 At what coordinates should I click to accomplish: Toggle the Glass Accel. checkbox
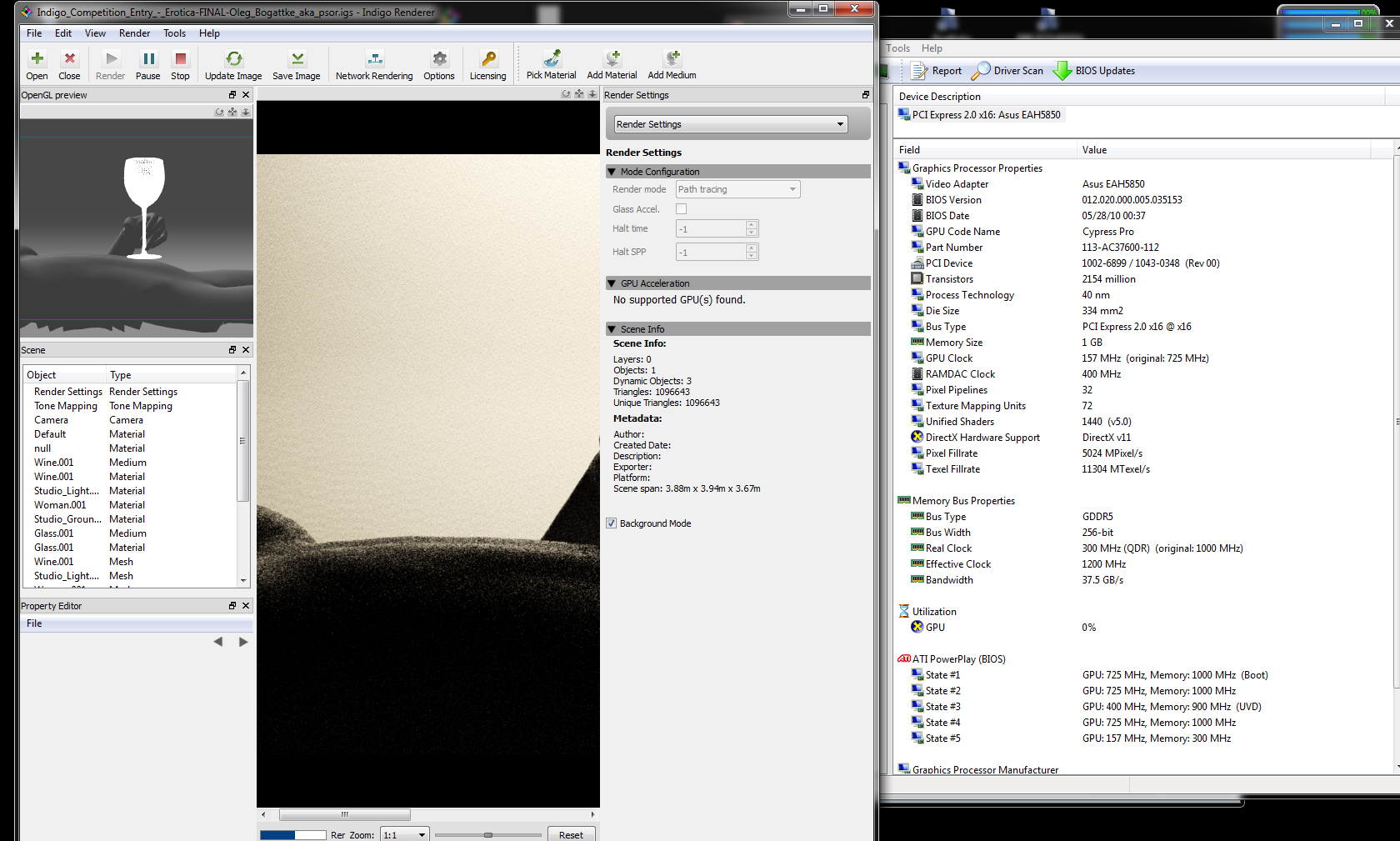pos(681,209)
